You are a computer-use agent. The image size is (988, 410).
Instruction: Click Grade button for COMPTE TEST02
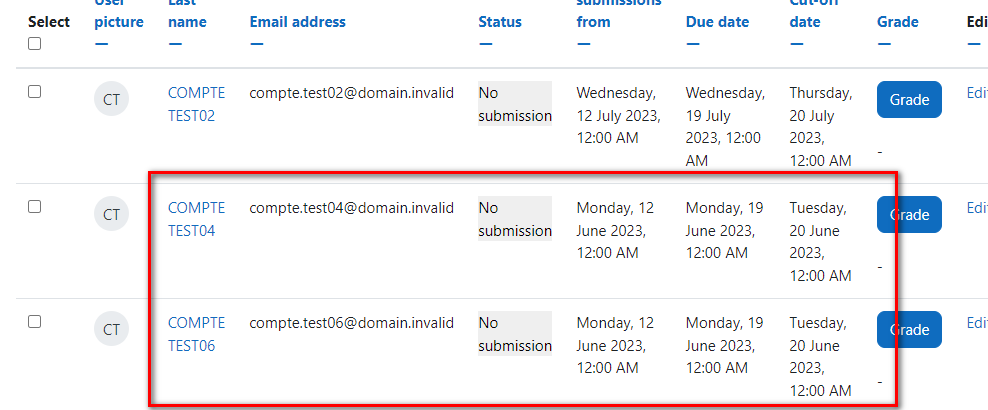(909, 100)
